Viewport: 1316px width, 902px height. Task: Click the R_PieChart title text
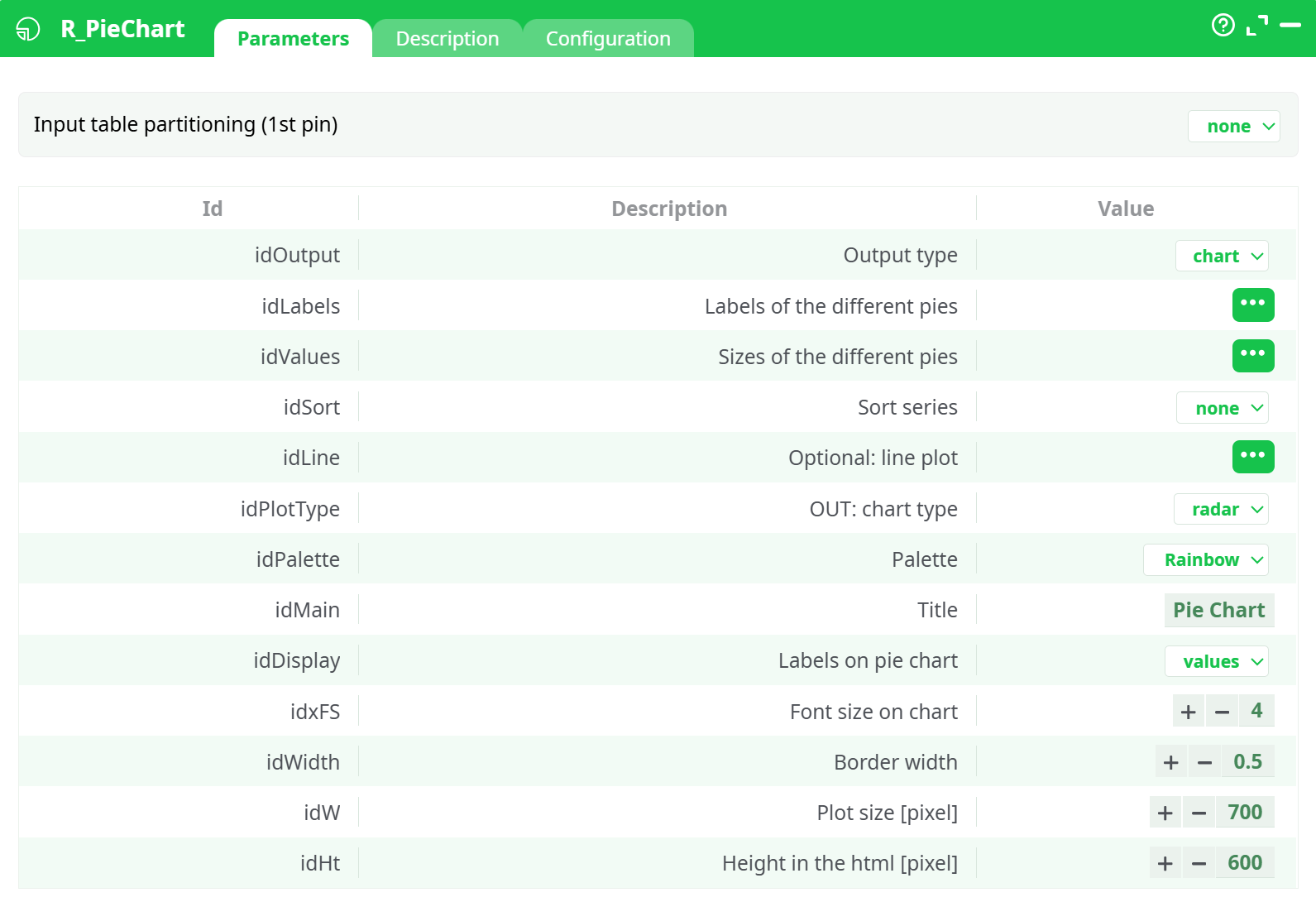(122, 29)
